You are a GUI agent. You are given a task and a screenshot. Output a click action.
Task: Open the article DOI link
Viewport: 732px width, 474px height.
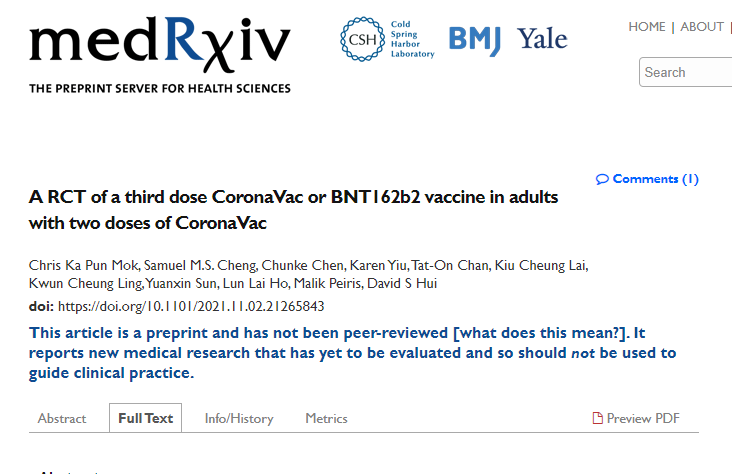pyautogui.click(x=191, y=306)
